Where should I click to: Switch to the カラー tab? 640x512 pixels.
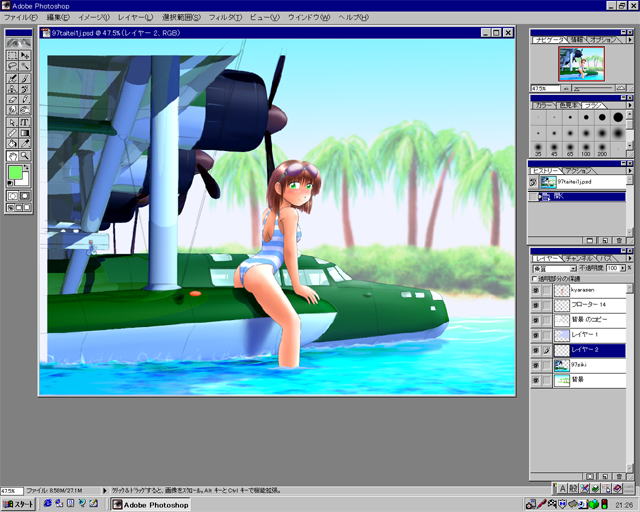pyautogui.click(x=543, y=106)
